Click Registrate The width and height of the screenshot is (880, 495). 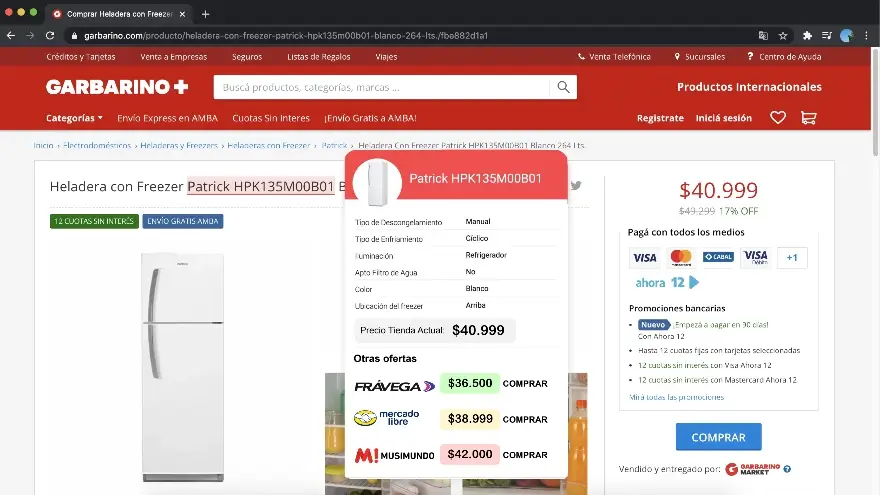click(660, 118)
